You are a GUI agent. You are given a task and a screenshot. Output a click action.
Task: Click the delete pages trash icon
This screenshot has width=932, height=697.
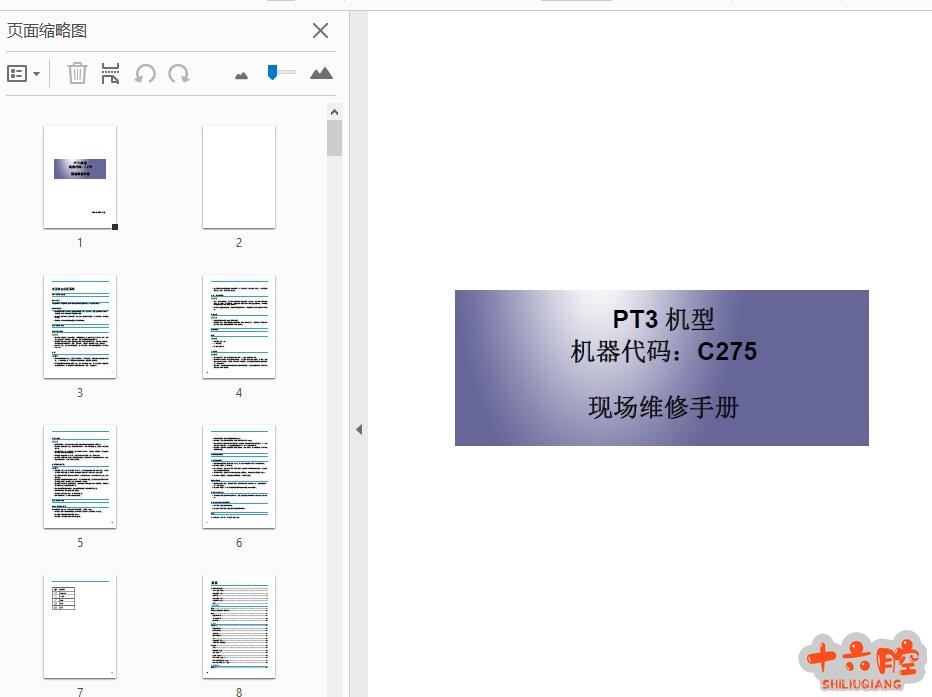tap(77, 73)
